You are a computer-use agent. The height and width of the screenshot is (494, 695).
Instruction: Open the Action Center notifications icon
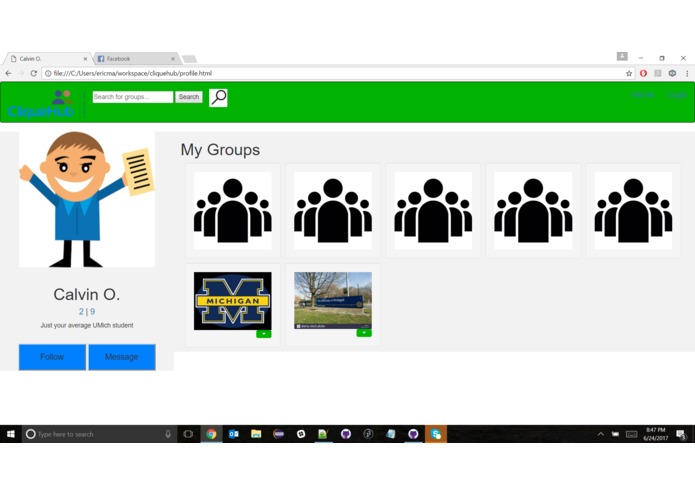point(681,434)
